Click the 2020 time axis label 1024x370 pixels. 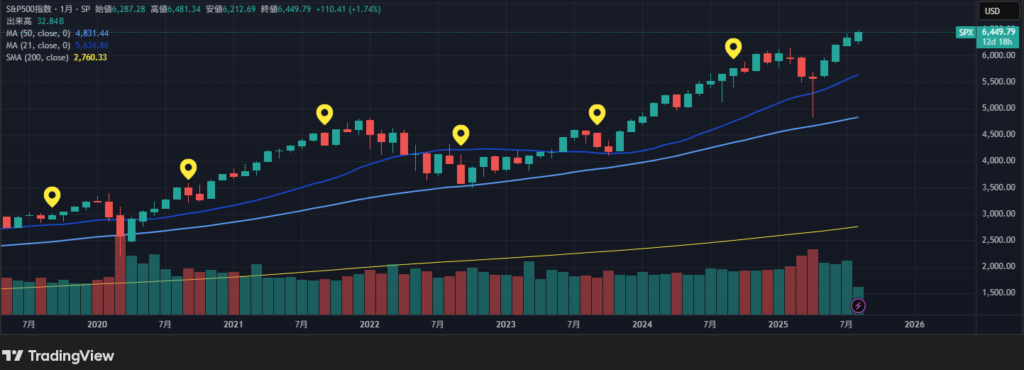97,324
